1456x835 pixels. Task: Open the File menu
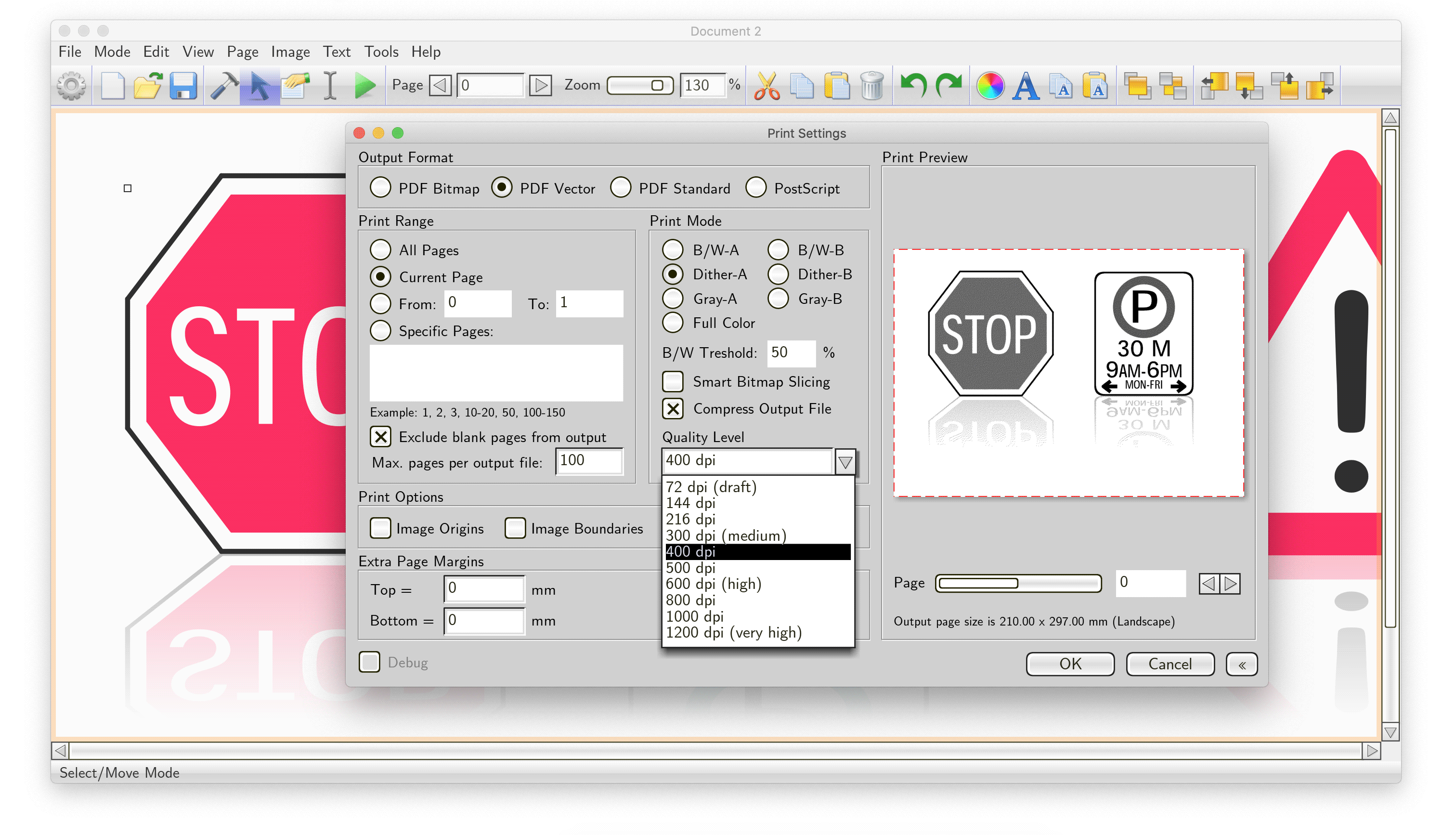click(x=70, y=52)
